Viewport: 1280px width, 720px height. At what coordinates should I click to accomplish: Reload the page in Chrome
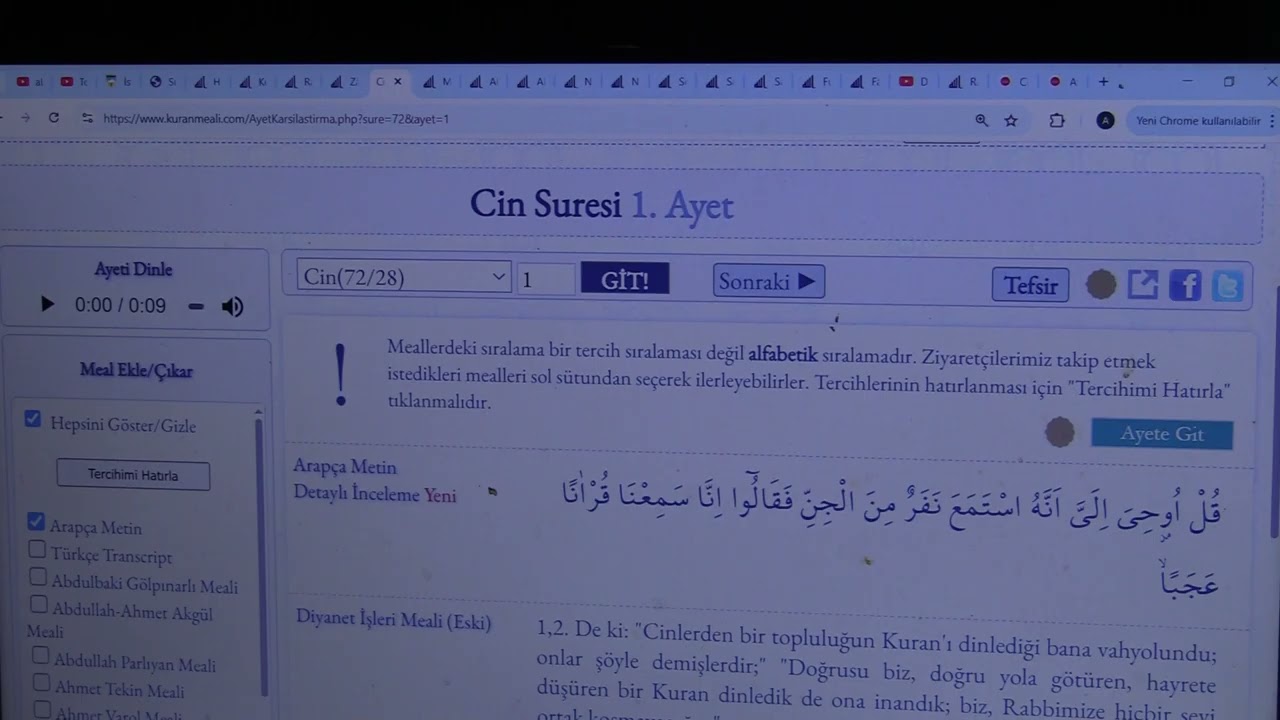point(54,118)
